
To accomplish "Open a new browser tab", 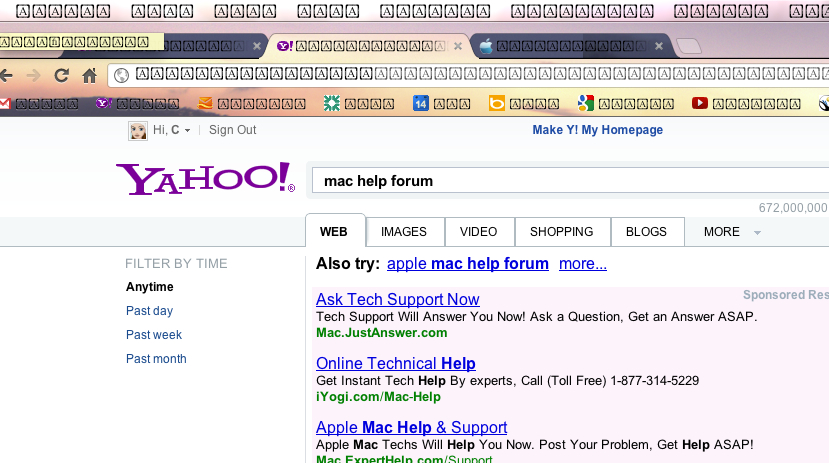I will 689,47.
